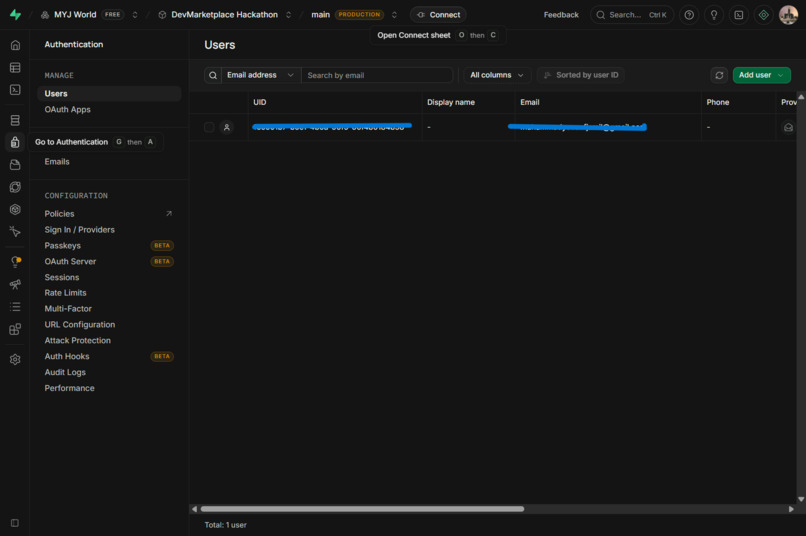Click the UID column header
Image resolution: width=806 pixels, height=536 pixels.
(335, 102)
